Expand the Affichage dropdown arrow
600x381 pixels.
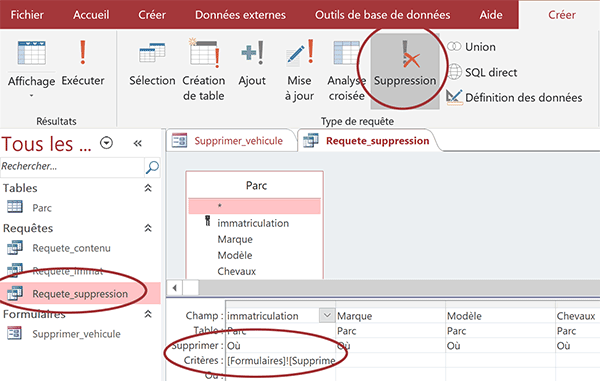[31, 96]
